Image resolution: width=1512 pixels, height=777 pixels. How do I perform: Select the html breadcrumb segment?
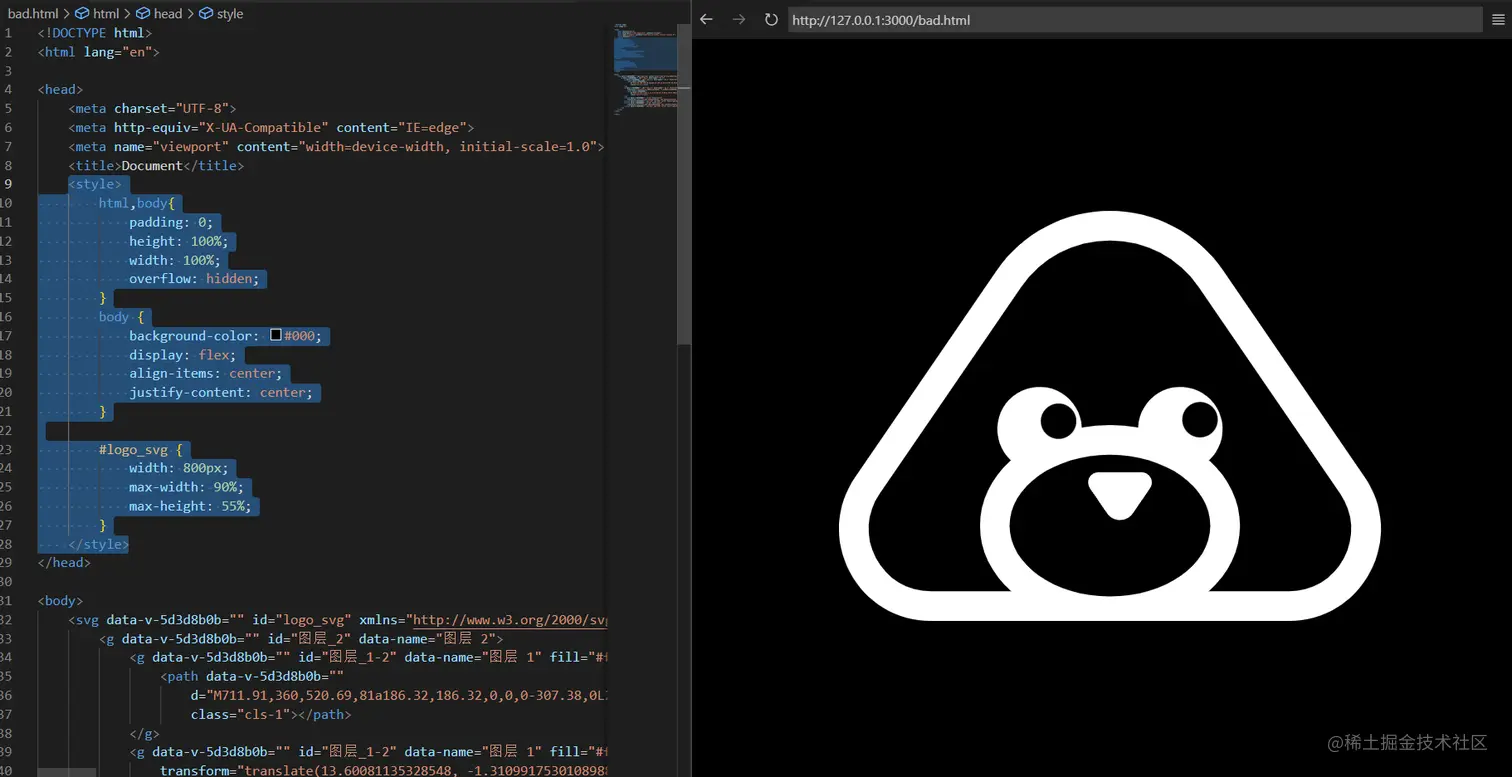tap(97, 13)
